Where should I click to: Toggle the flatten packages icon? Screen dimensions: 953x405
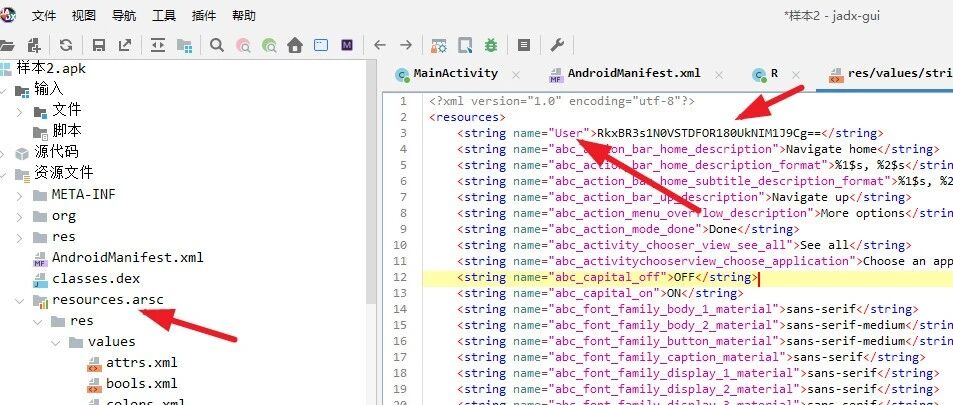(184, 45)
